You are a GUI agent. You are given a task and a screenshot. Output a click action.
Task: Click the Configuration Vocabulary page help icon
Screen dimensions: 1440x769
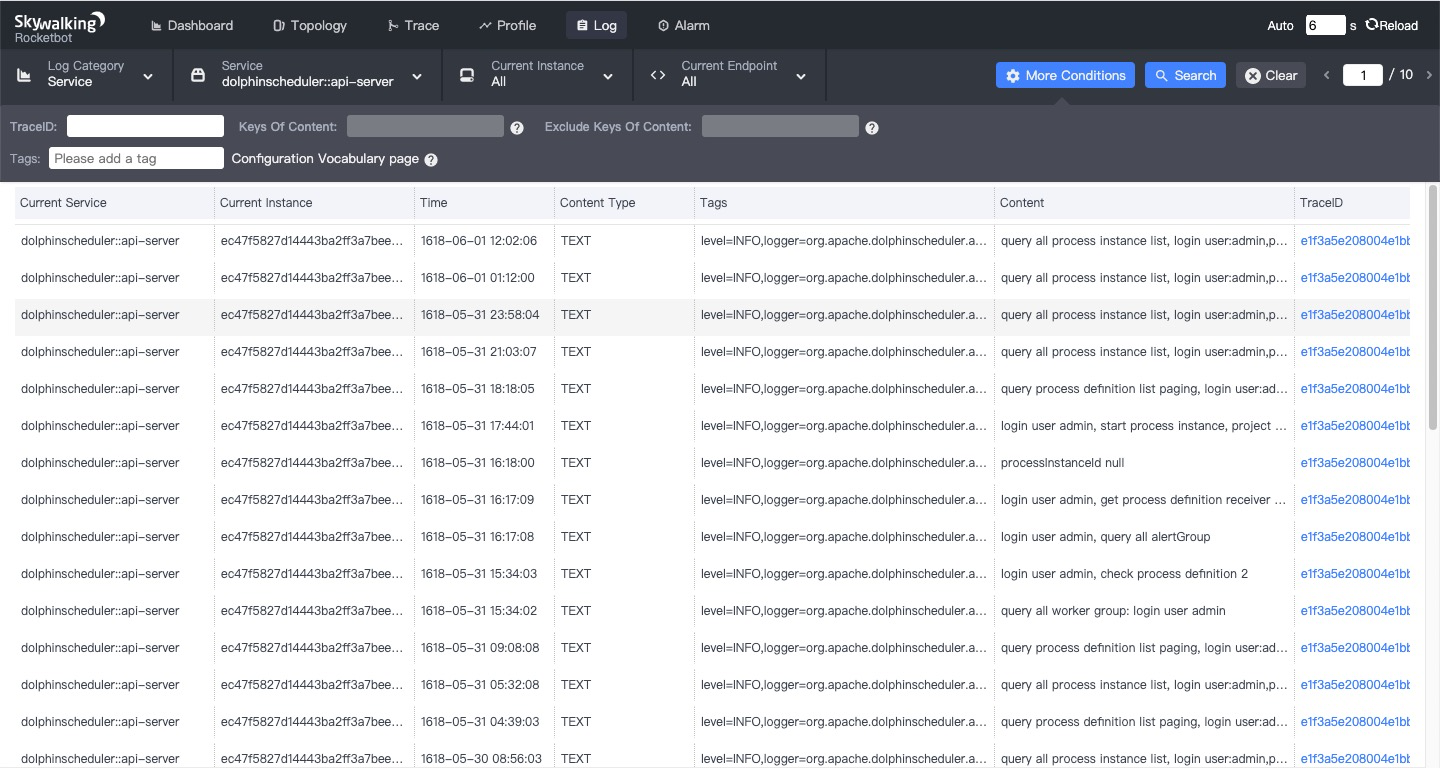(431, 160)
